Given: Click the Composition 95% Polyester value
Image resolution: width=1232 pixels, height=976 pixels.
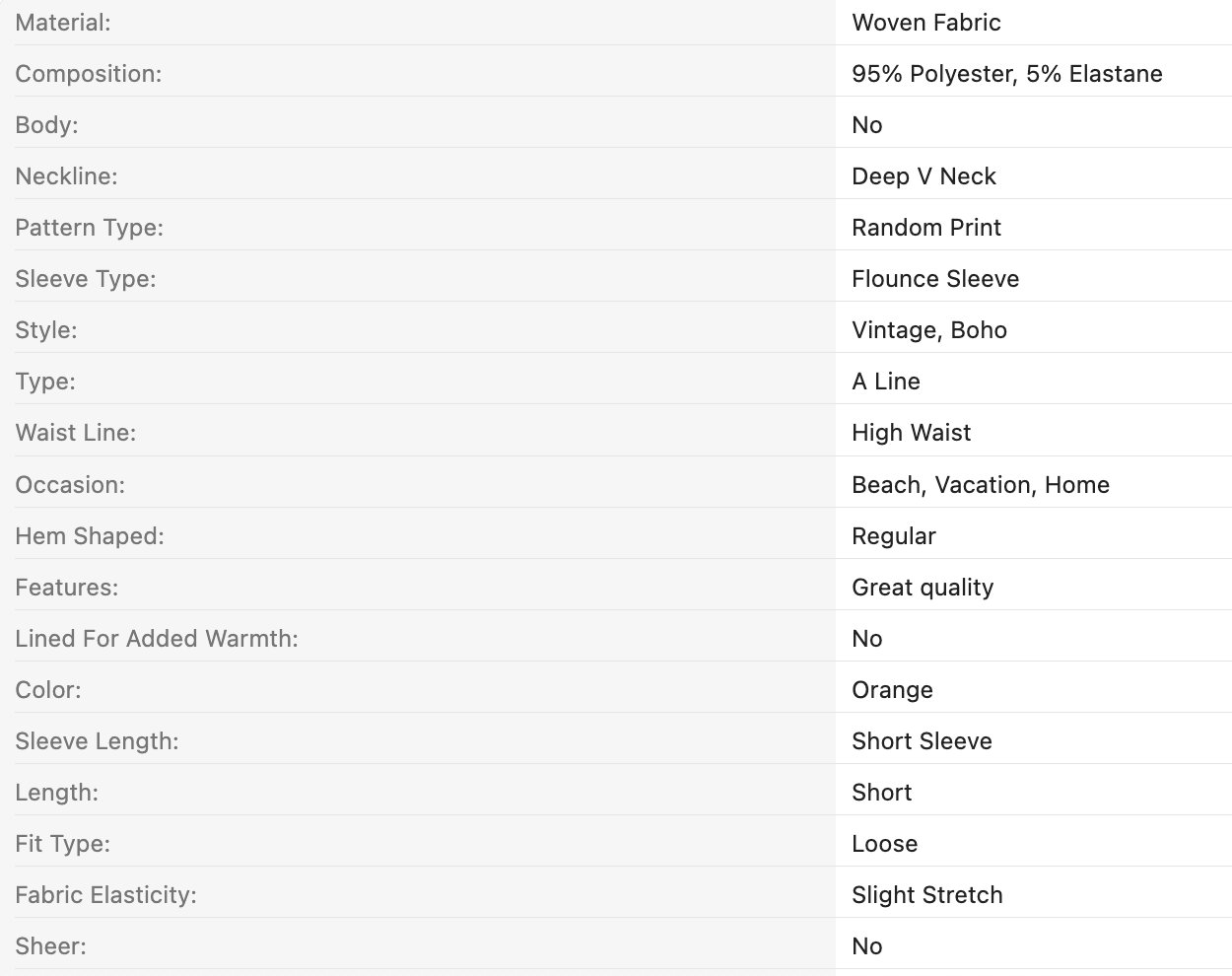Looking at the screenshot, I should [1007, 74].
